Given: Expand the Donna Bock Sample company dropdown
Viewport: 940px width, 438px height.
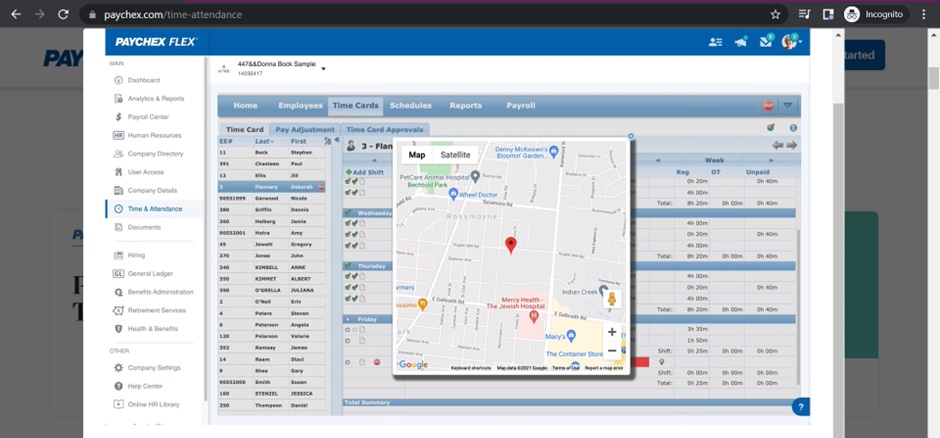Looking at the screenshot, I should tap(323, 69).
